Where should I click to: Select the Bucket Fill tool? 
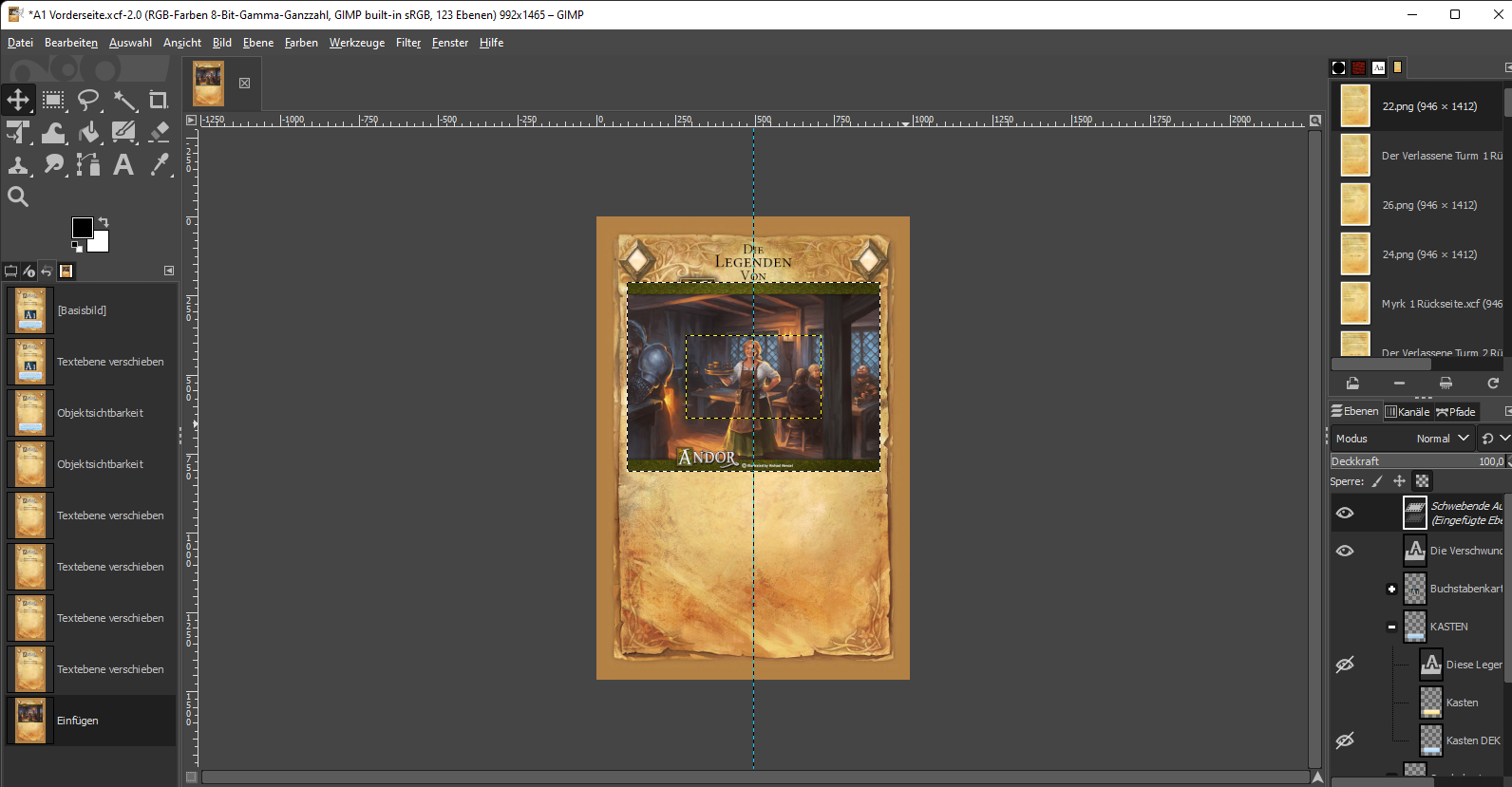point(88,132)
